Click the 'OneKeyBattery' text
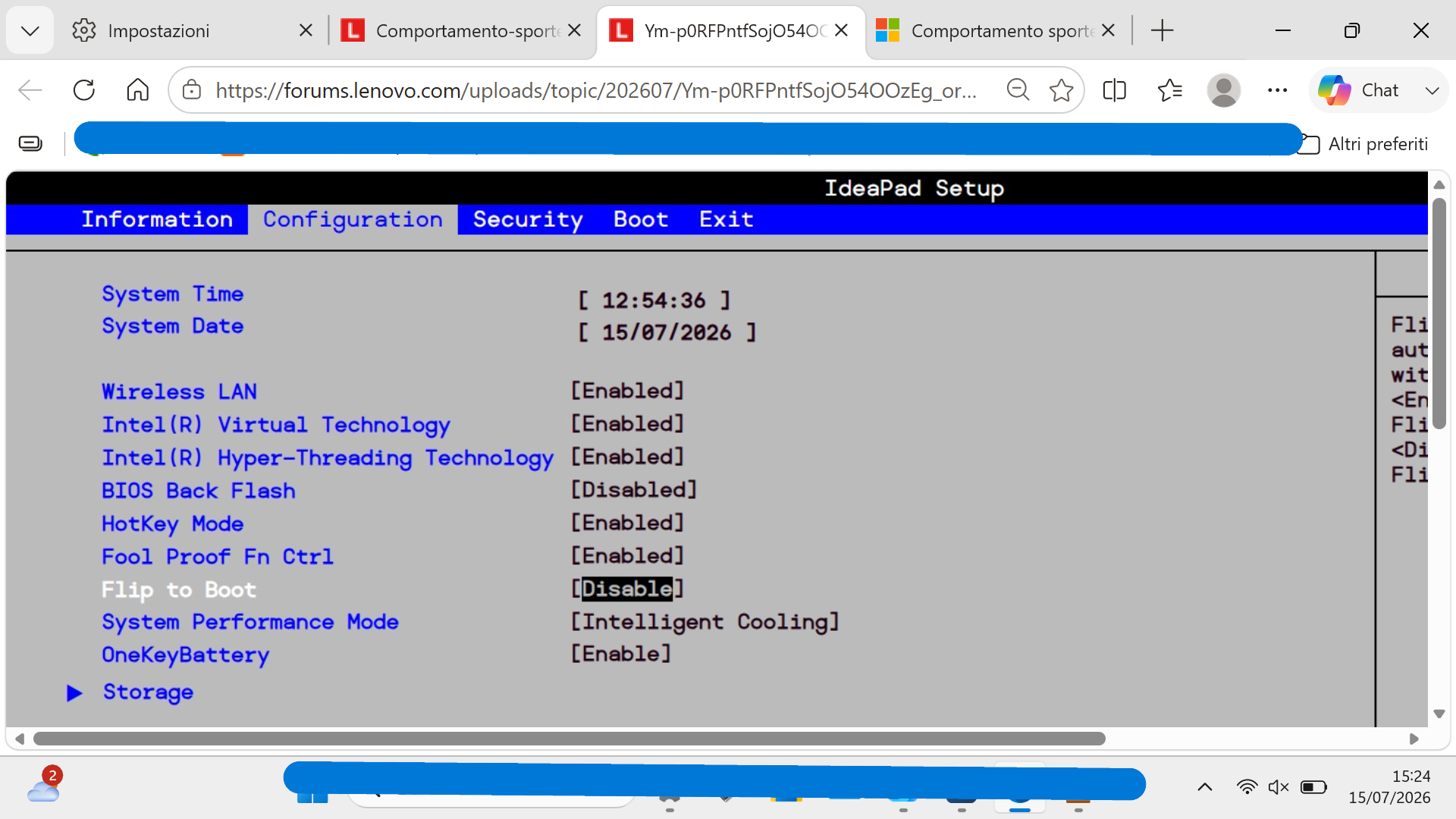This screenshot has width=1456, height=819. [186, 655]
